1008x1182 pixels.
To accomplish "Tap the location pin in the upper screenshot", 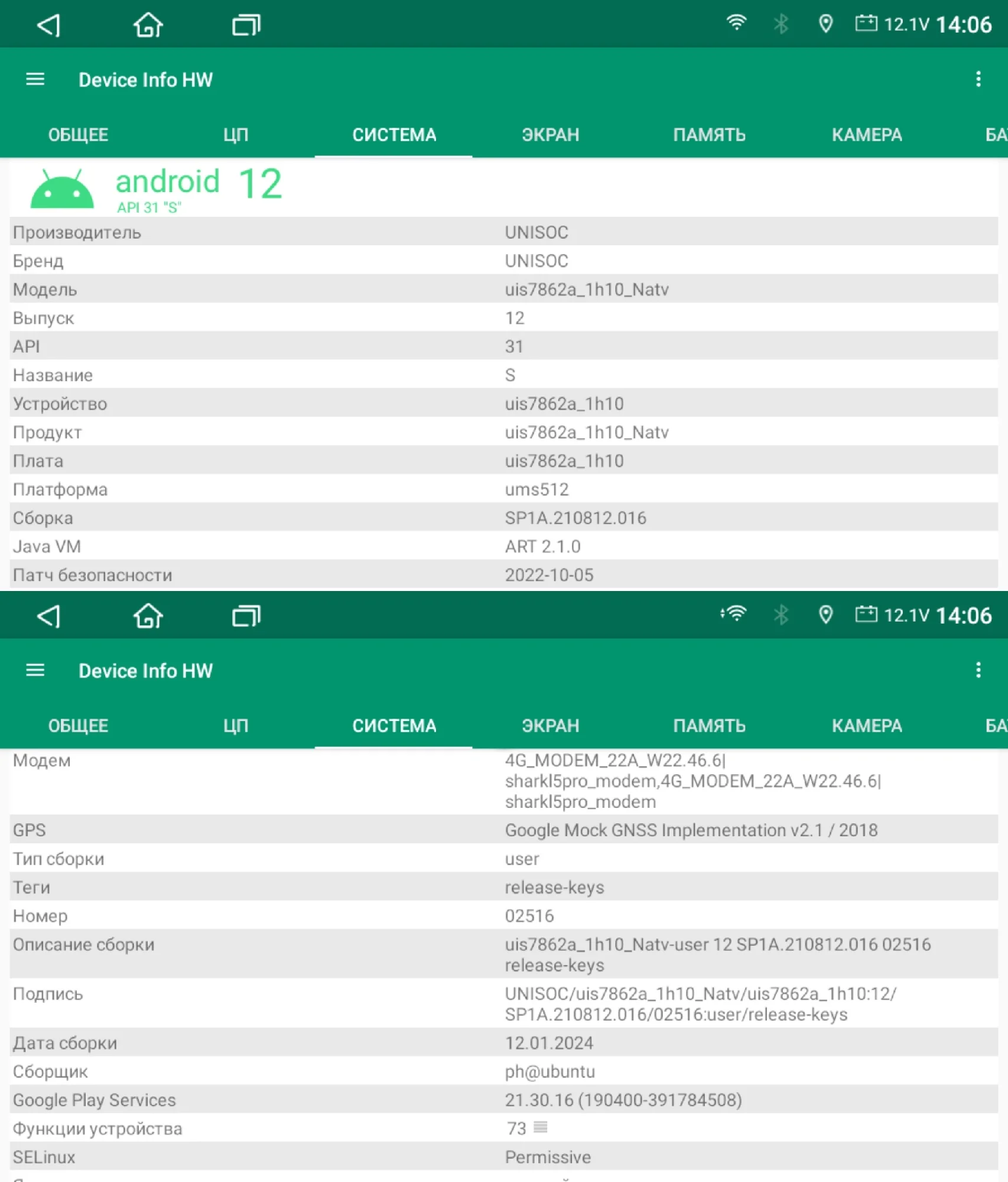I will (x=825, y=24).
